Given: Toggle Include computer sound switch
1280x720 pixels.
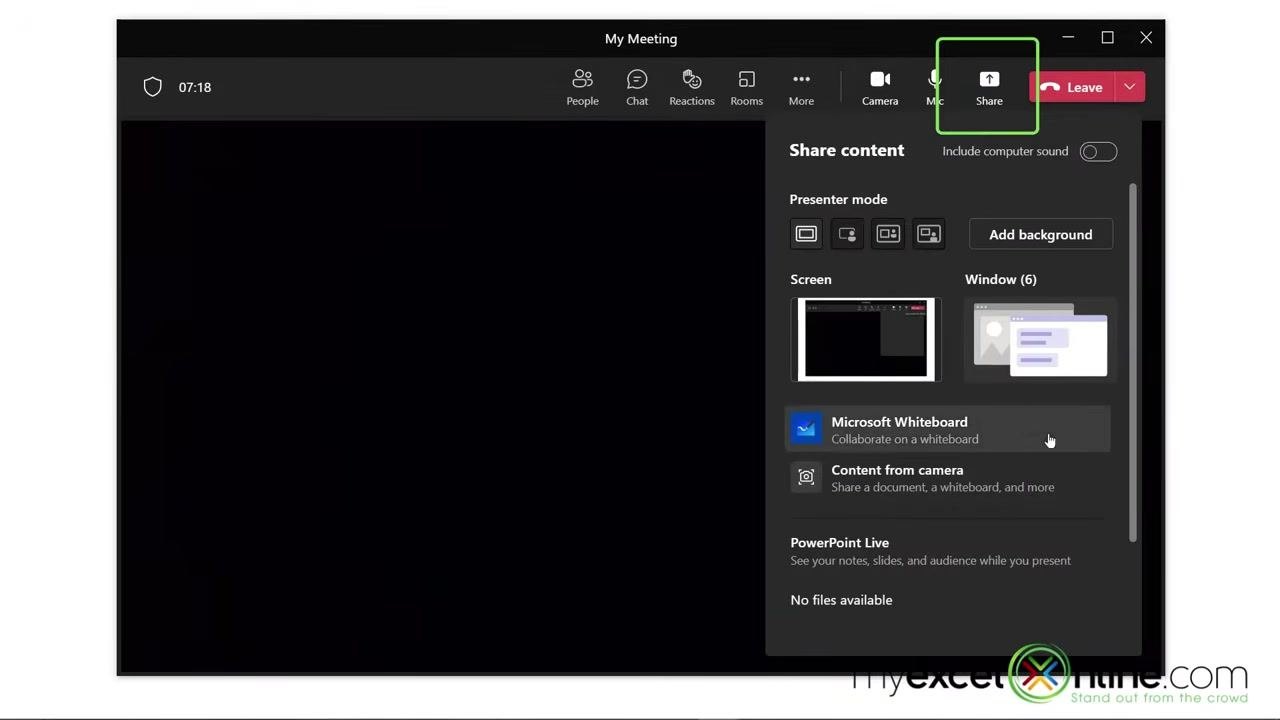Looking at the screenshot, I should [1098, 151].
